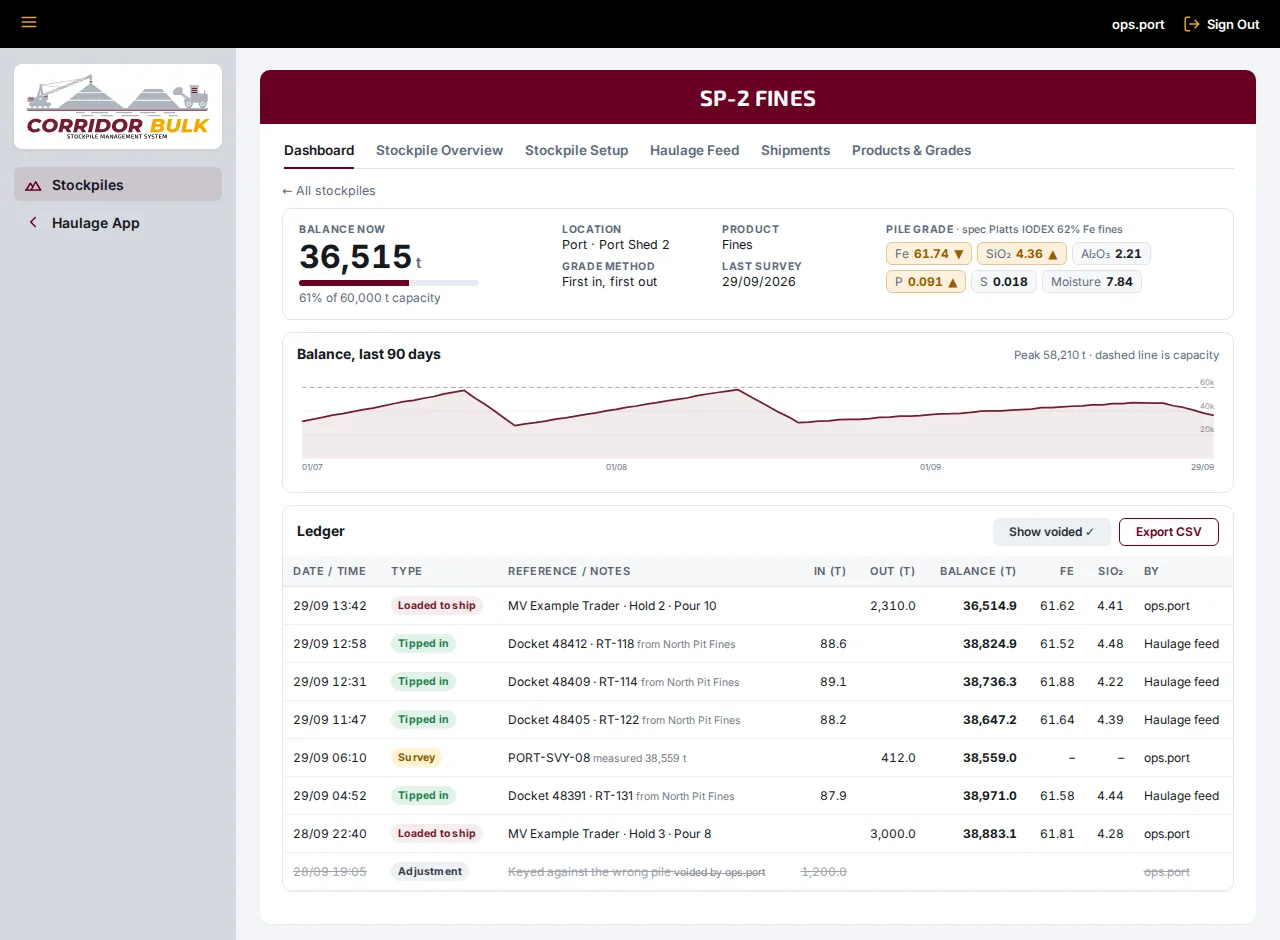Click the ops.port username in header
1280x940 pixels.
[1138, 24]
